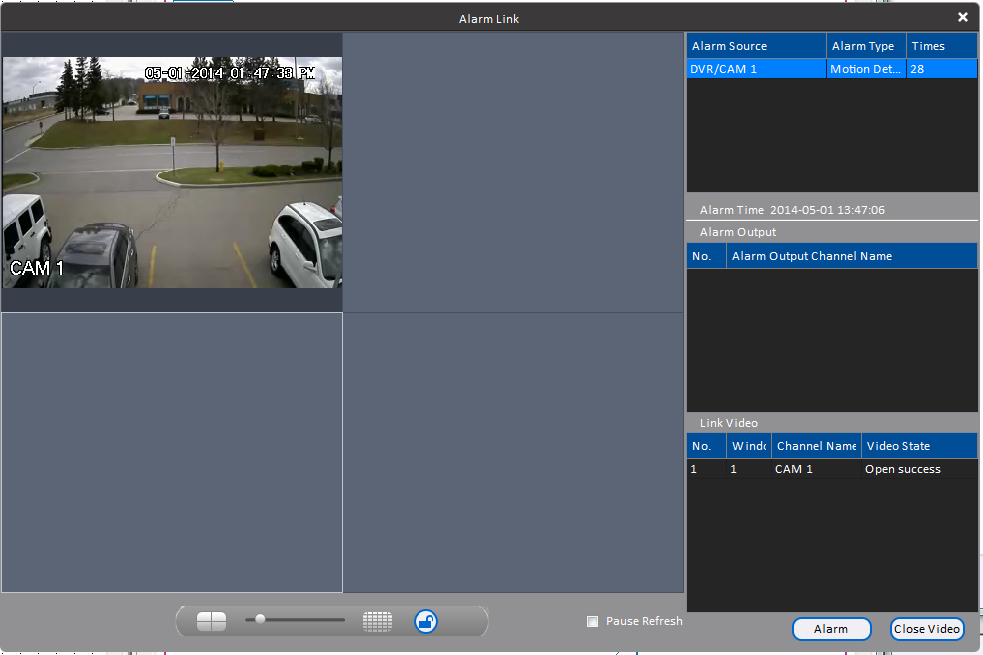The image size is (983, 655).
Task: Click the blue unlock padlock icon
Action: click(x=426, y=621)
